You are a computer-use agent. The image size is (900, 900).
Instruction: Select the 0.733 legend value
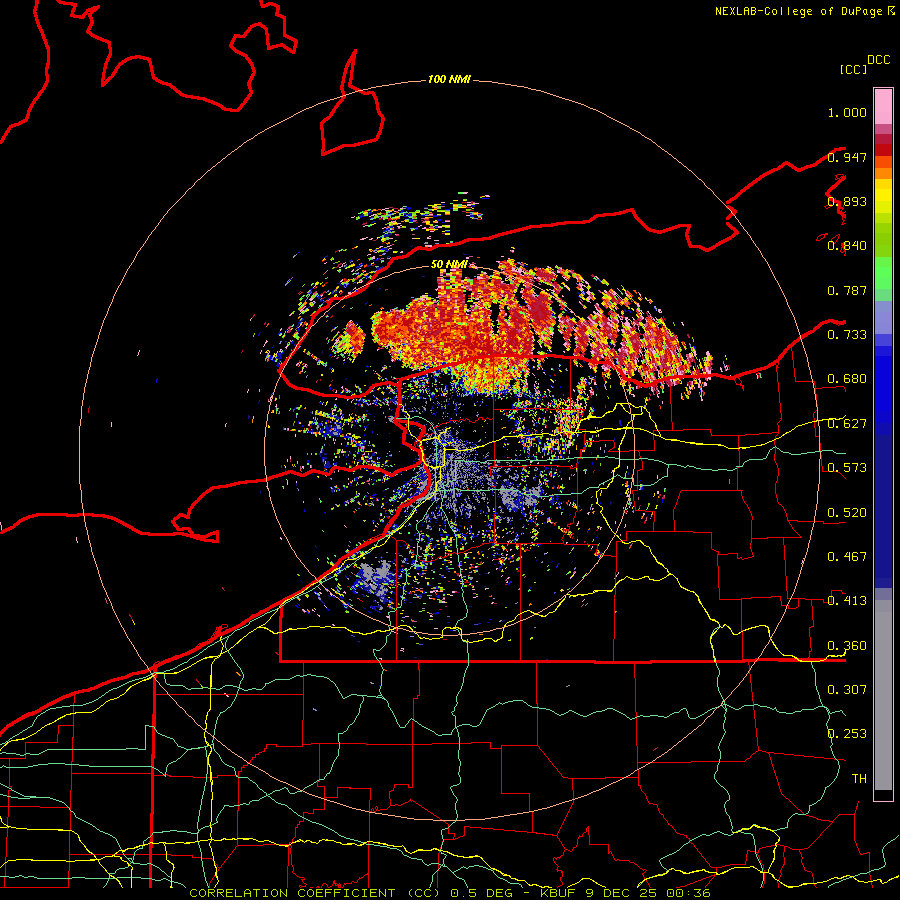847,335
